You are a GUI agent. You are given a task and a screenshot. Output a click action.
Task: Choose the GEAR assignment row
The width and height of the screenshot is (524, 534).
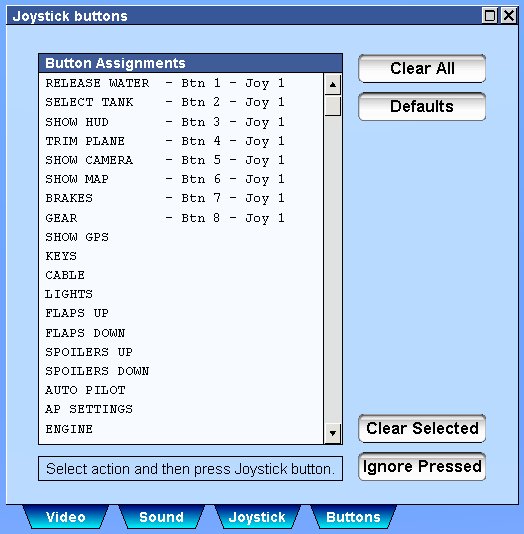click(181, 218)
